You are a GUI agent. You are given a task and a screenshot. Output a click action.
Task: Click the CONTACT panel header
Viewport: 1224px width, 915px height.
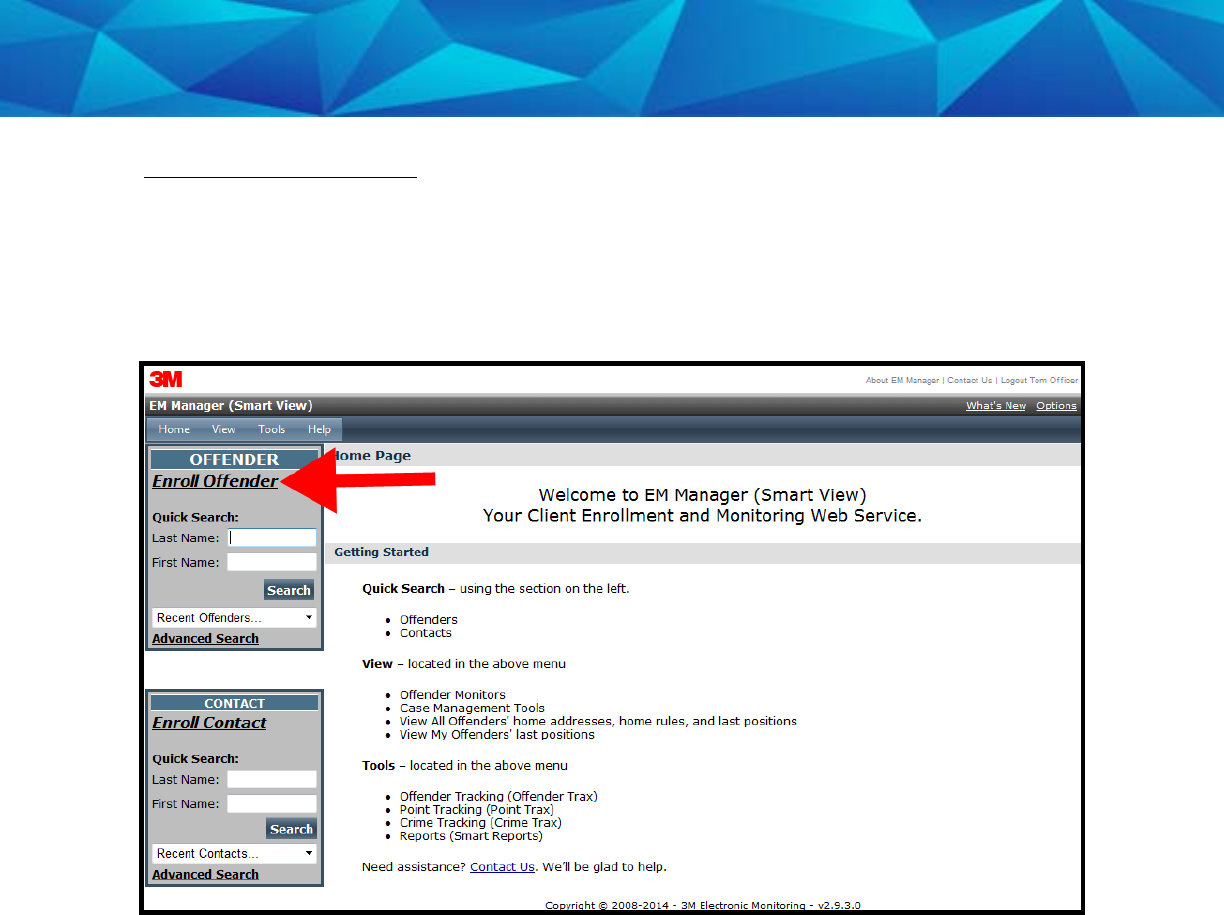point(234,703)
